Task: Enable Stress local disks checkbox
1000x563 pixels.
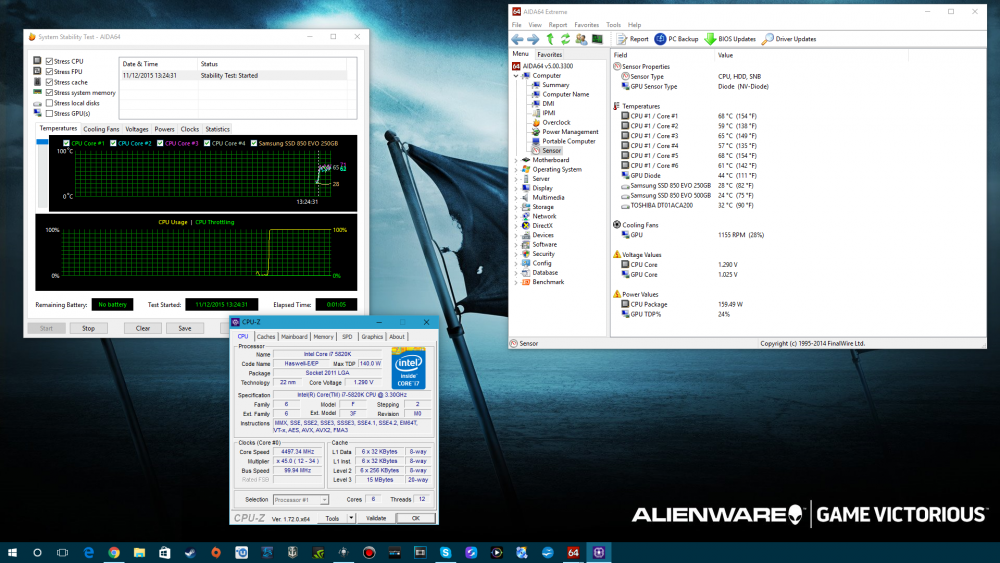Action: click(49, 103)
